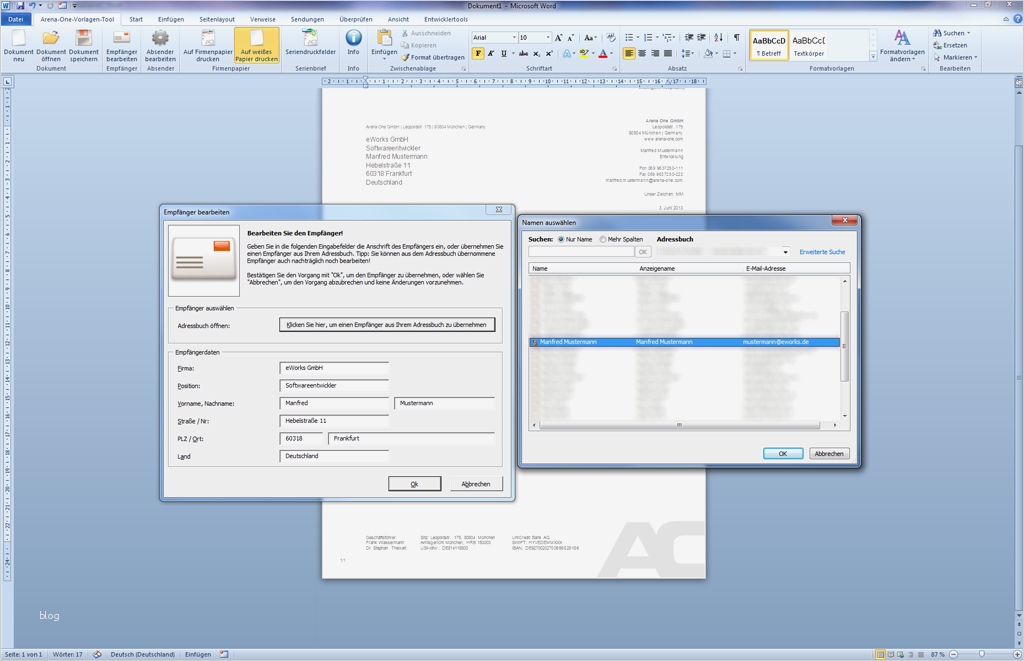This screenshot has height=661, width=1024.
Task: Show paragraph marks pilcrow
Action: [x=737, y=38]
